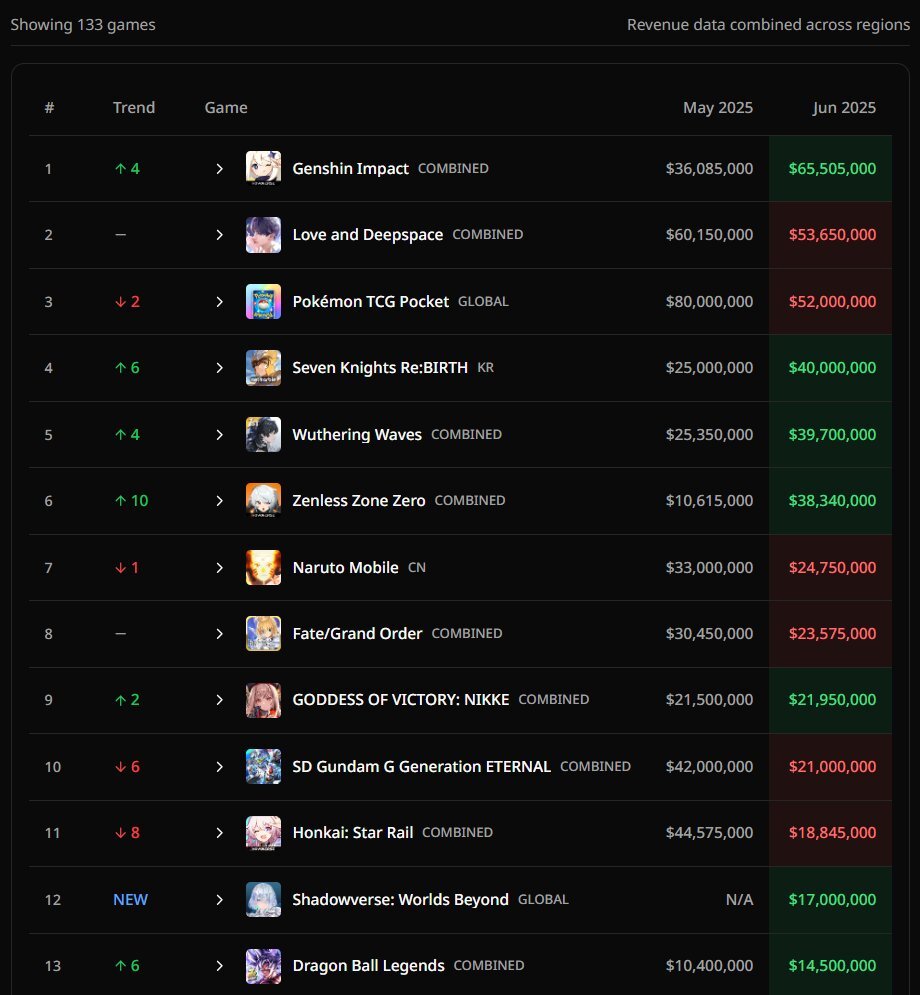Expand the Dragon Ball Legends row chevron
This screenshot has height=995, width=920.
pyautogui.click(x=220, y=966)
